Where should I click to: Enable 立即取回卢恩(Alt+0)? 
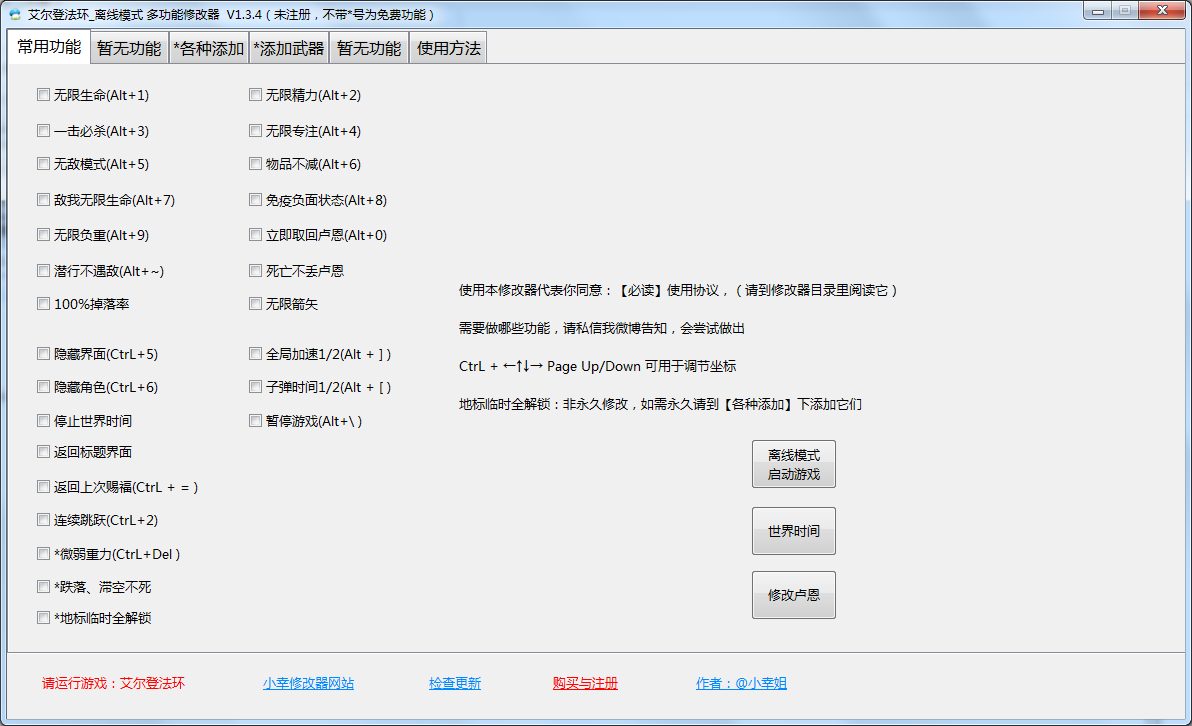255,235
